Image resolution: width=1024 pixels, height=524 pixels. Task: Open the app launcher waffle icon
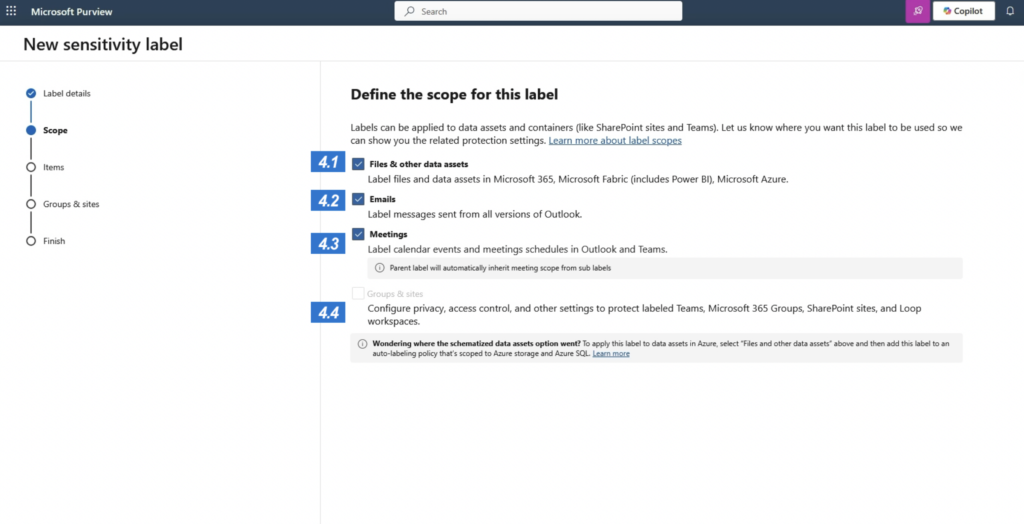(x=11, y=11)
